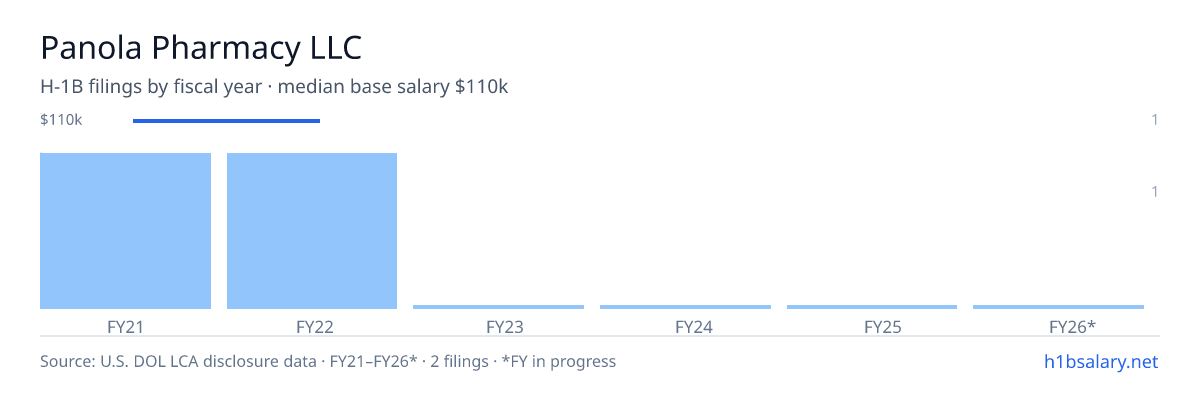Click the FY23 thin bar
This screenshot has height=400, width=1200.
[498, 307]
